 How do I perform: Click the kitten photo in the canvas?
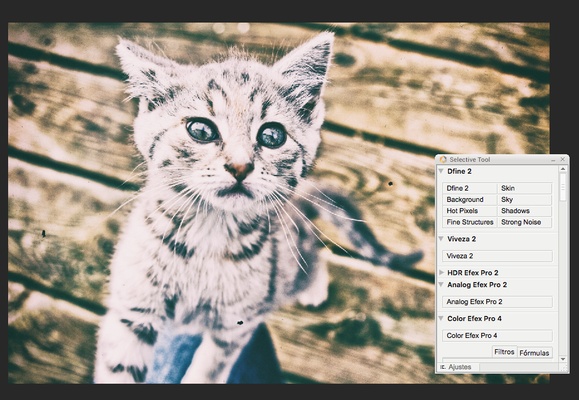click(279, 203)
